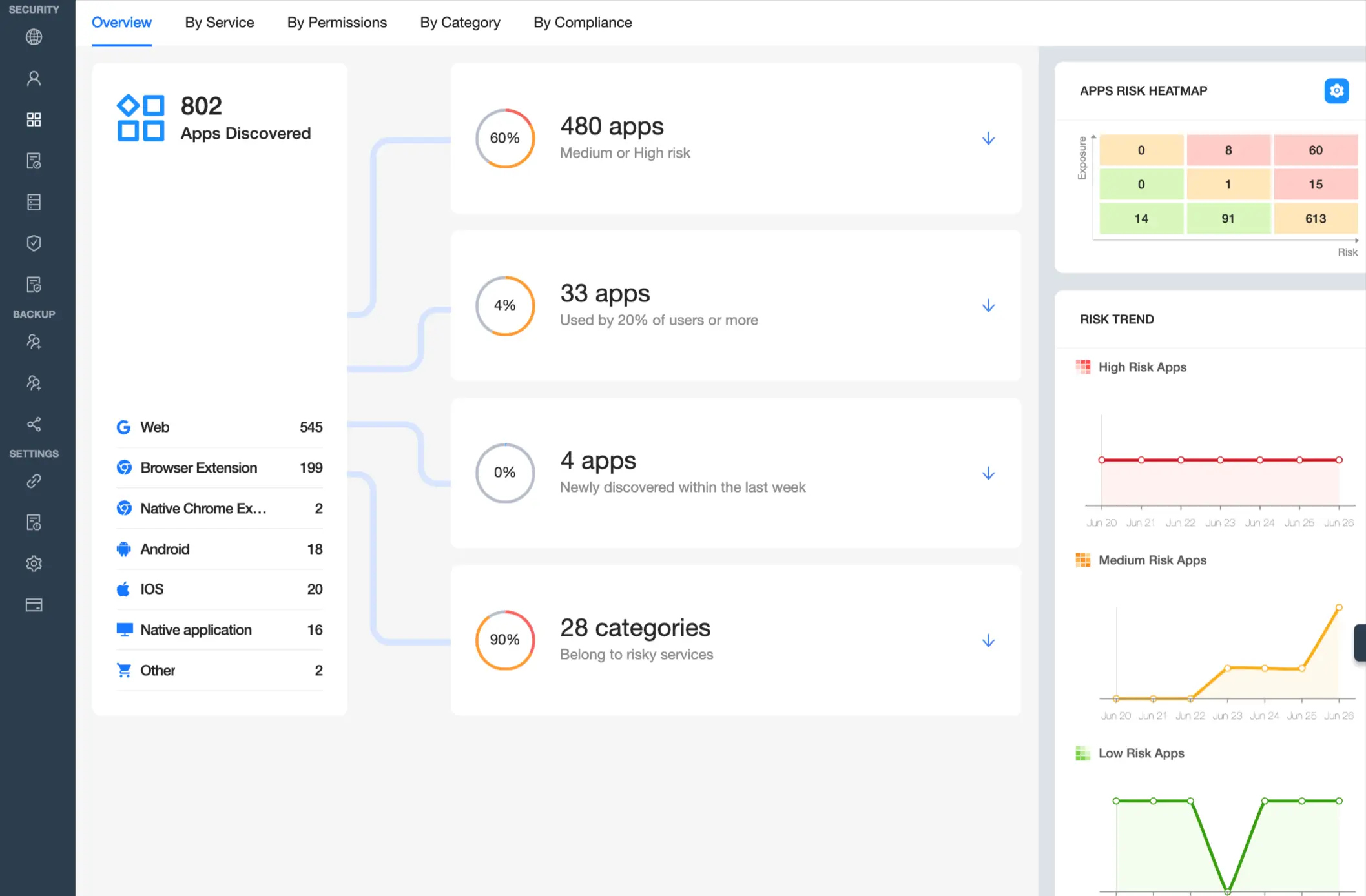Click the 28 categories heading text
The image size is (1366, 896).
click(635, 628)
